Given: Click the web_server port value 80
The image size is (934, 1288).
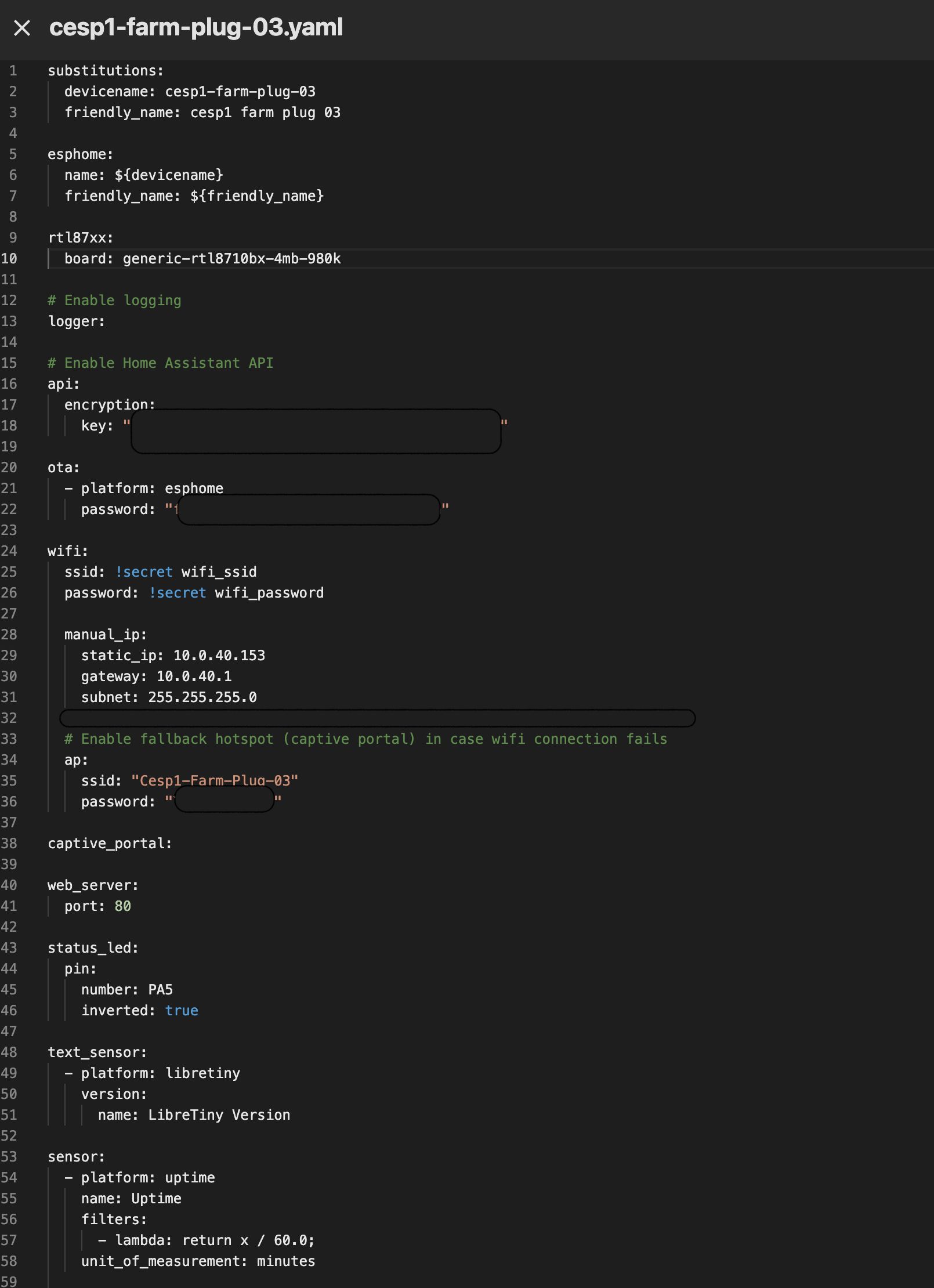Looking at the screenshot, I should [x=122, y=906].
